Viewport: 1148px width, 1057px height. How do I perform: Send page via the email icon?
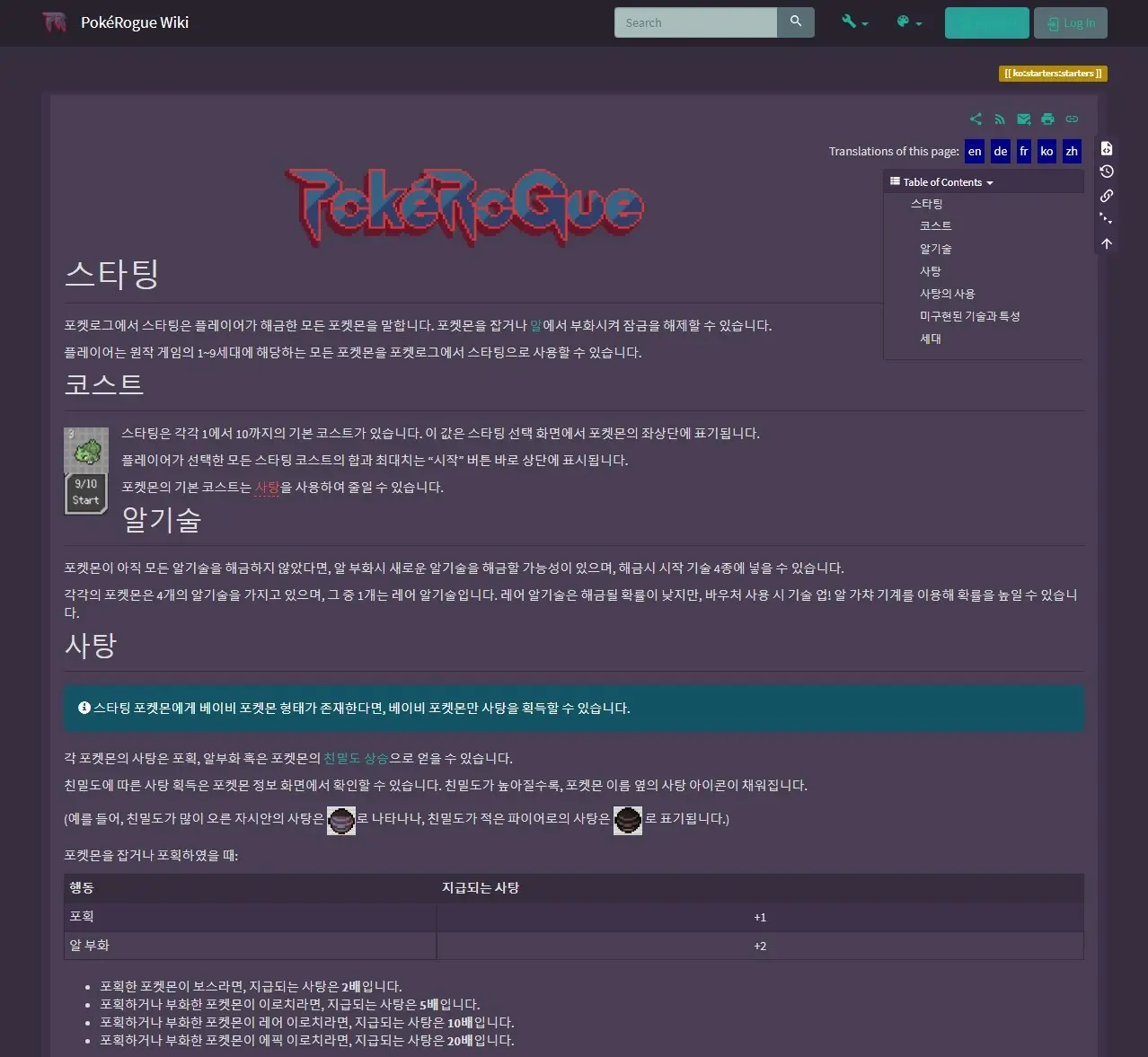click(x=1023, y=118)
